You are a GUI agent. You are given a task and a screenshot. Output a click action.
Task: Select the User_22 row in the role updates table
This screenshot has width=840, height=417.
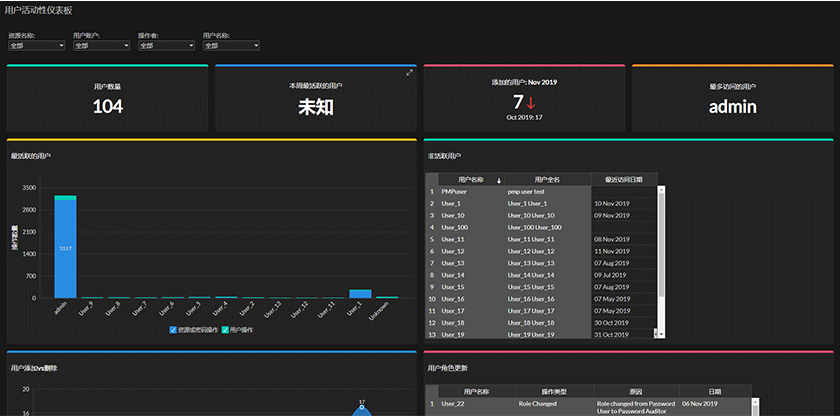coord(588,407)
